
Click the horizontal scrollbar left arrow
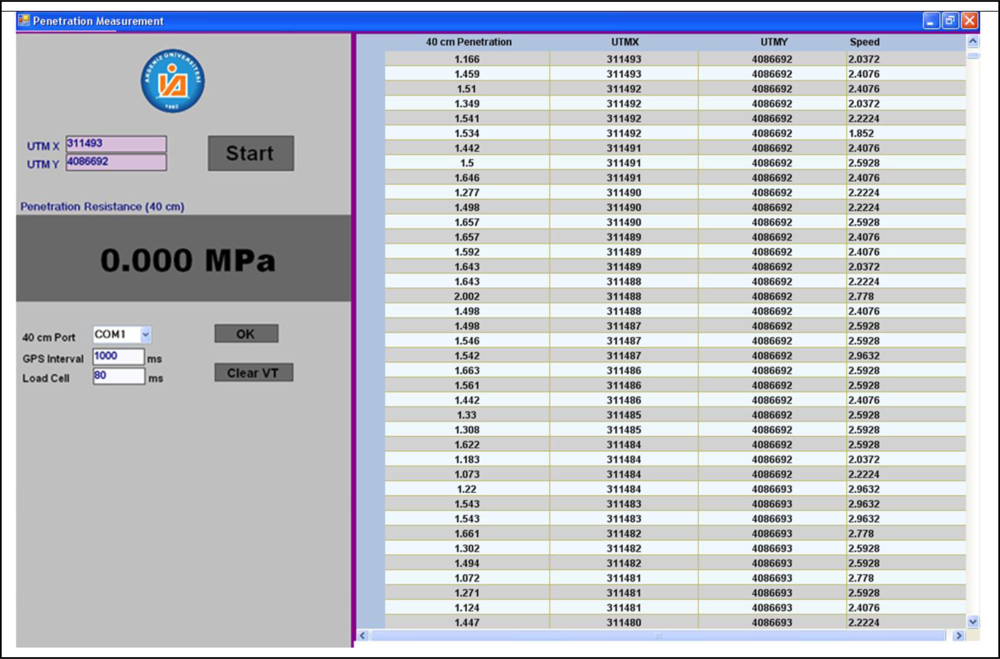(363, 635)
